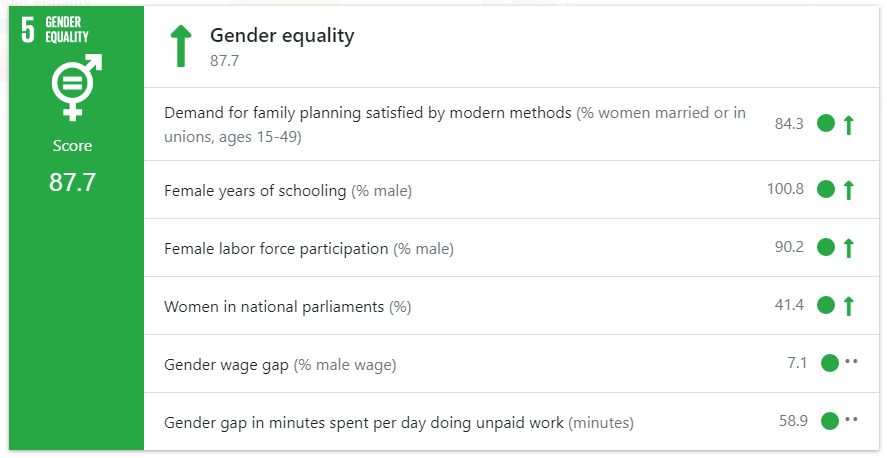Click the two-dots trend icon for Gender wage gap
The width and height of the screenshot is (887, 458).
pos(851,362)
